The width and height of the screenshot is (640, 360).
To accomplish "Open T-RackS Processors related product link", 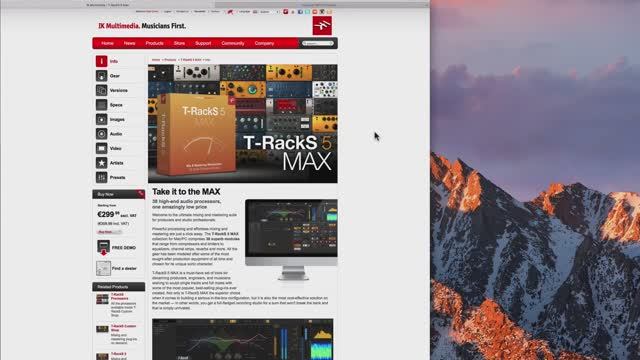I will click(x=120, y=296).
